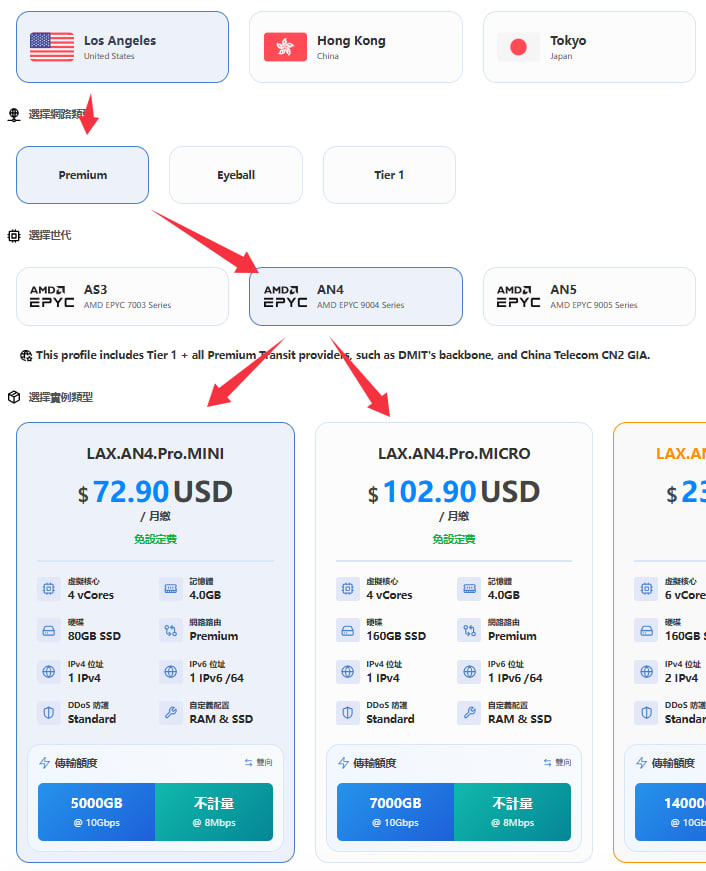Viewport: 706px width, 871px height.
Task: Click the $102.90 USD price
Action: [x=454, y=492]
